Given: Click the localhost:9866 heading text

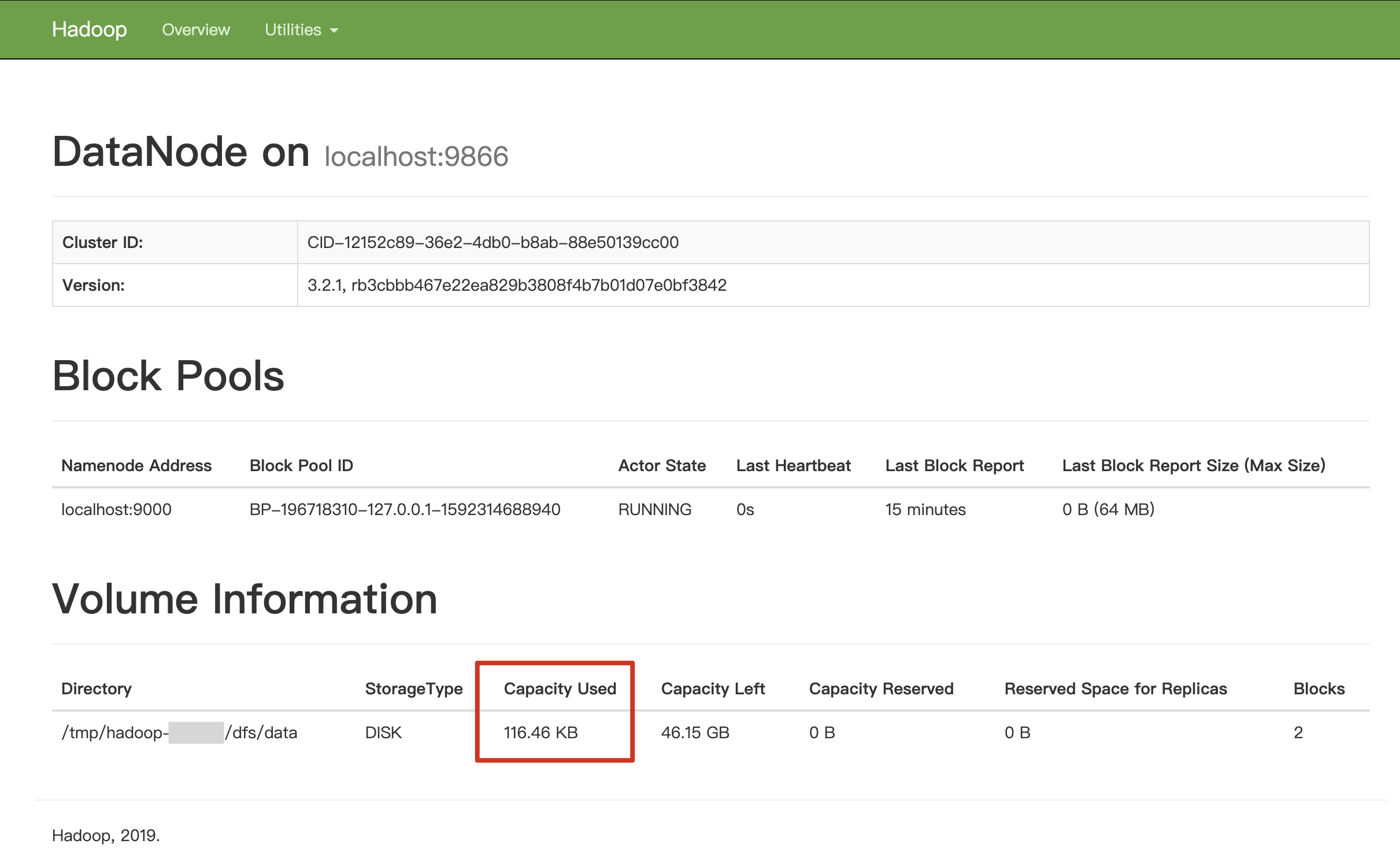Looking at the screenshot, I should (416, 156).
